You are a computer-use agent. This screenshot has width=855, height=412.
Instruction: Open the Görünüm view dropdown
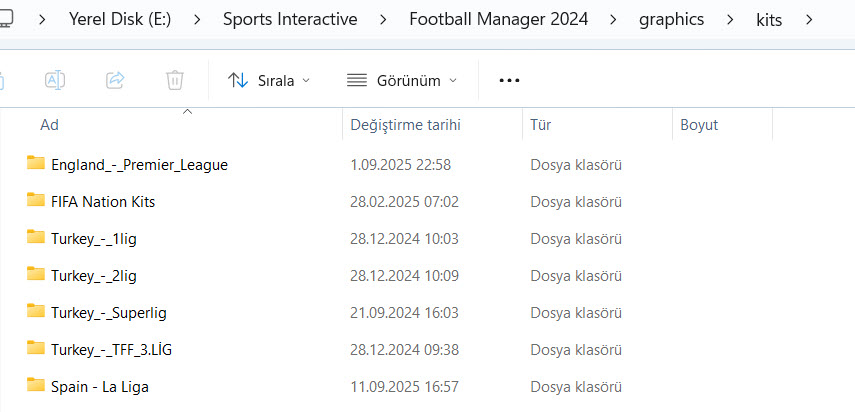pyautogui.click(x=401, y=80)
